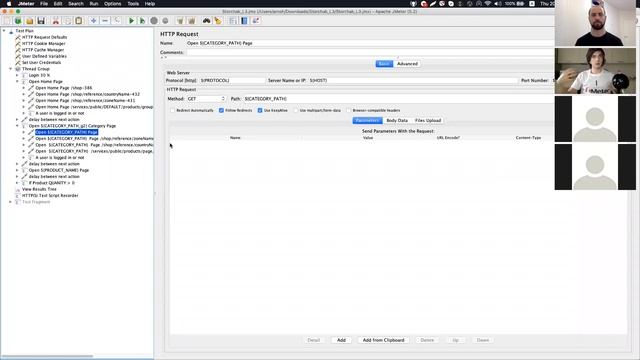Click the New test plan toolbar icon
Screen dimensions: 640x360
(7, 20)
